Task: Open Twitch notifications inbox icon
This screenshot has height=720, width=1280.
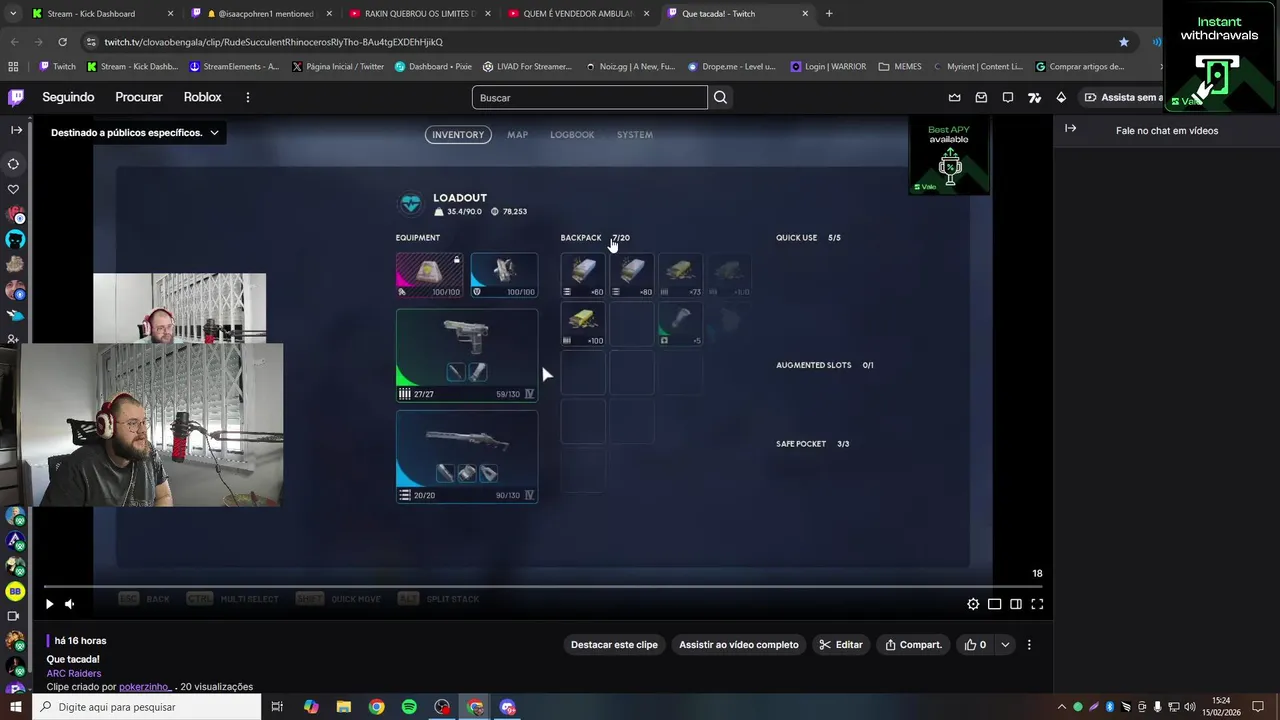Action: (981, 97)
